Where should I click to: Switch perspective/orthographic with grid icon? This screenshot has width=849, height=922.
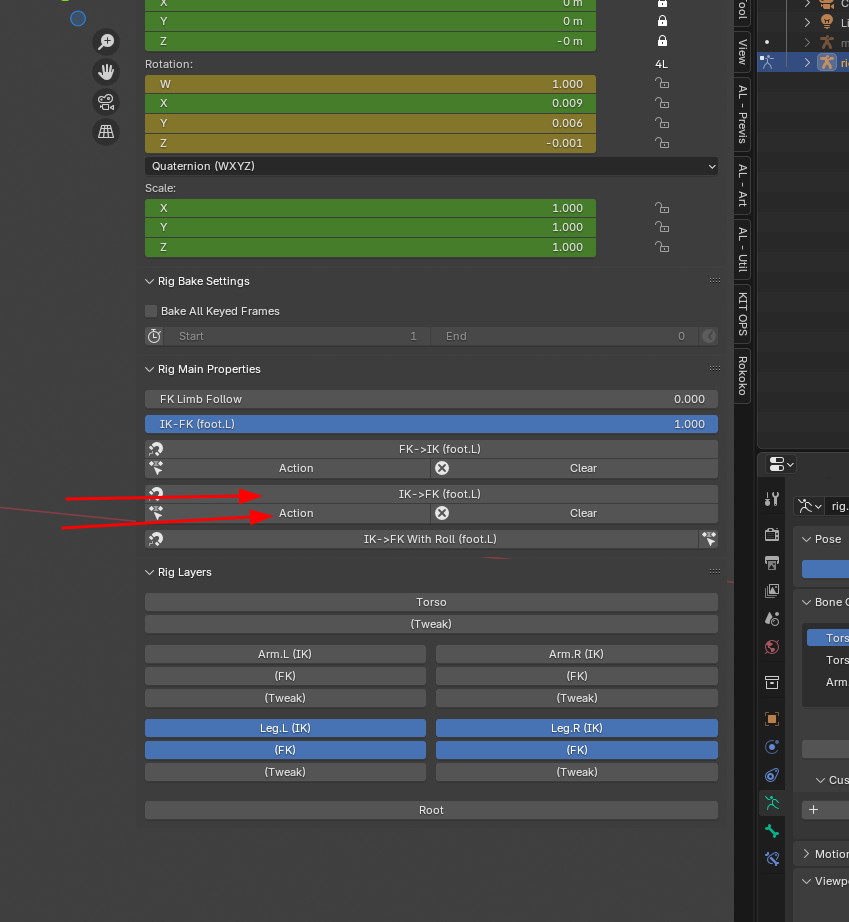(106, 132)
